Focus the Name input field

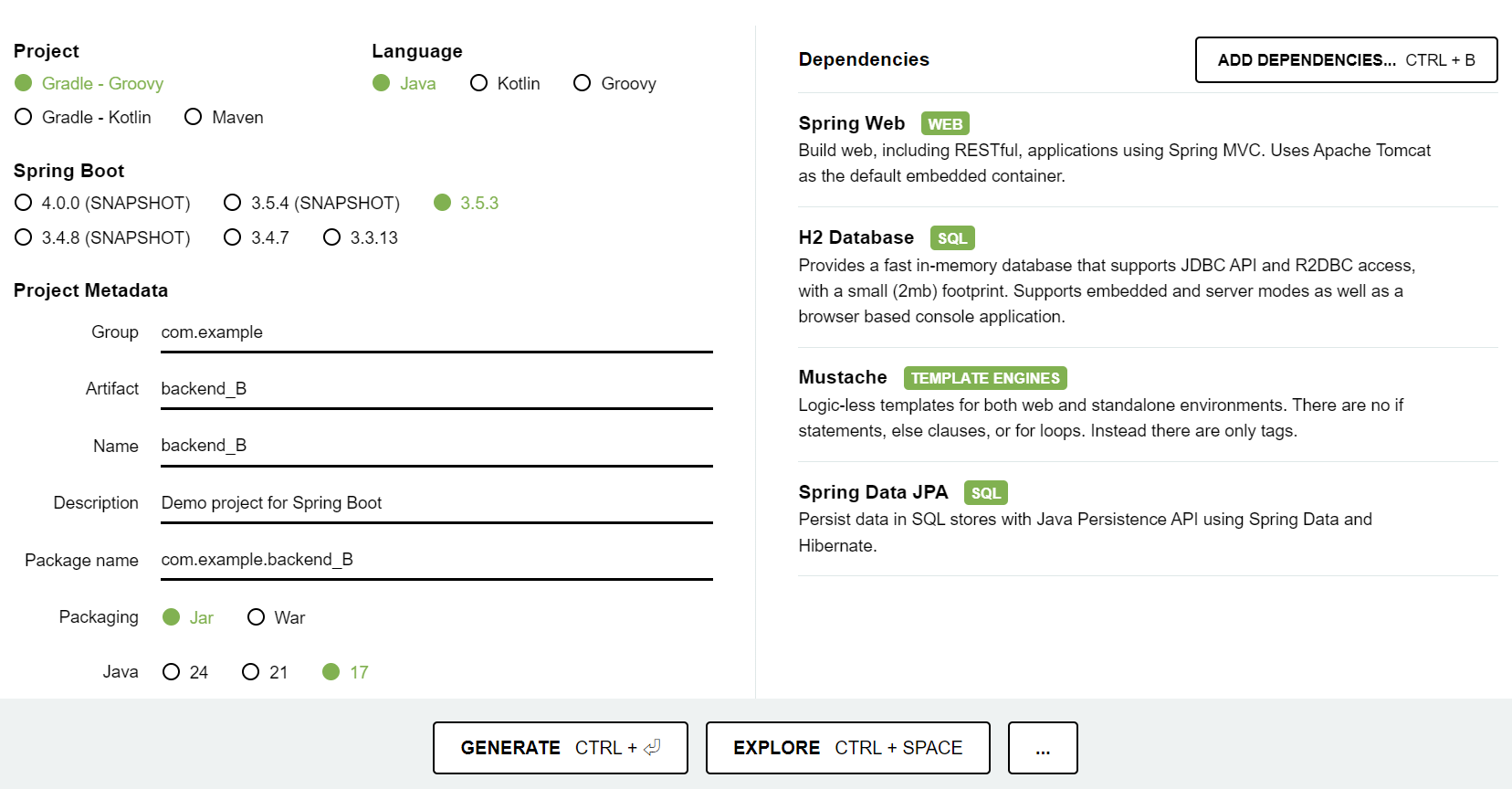click(436, 446)
